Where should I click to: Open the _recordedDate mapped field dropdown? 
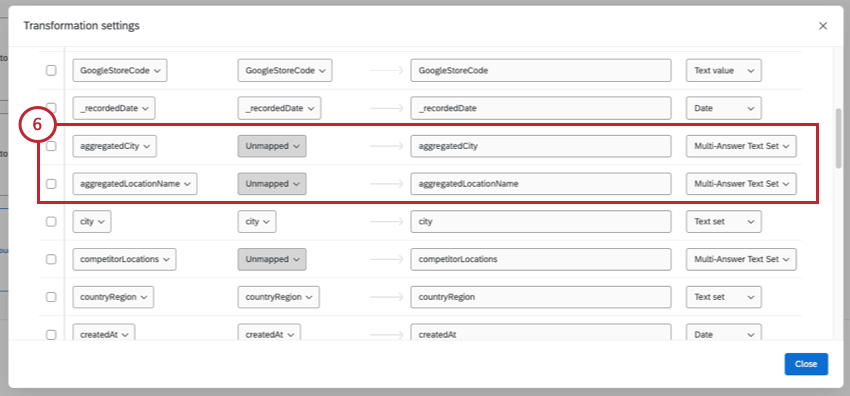coord(279,108)
